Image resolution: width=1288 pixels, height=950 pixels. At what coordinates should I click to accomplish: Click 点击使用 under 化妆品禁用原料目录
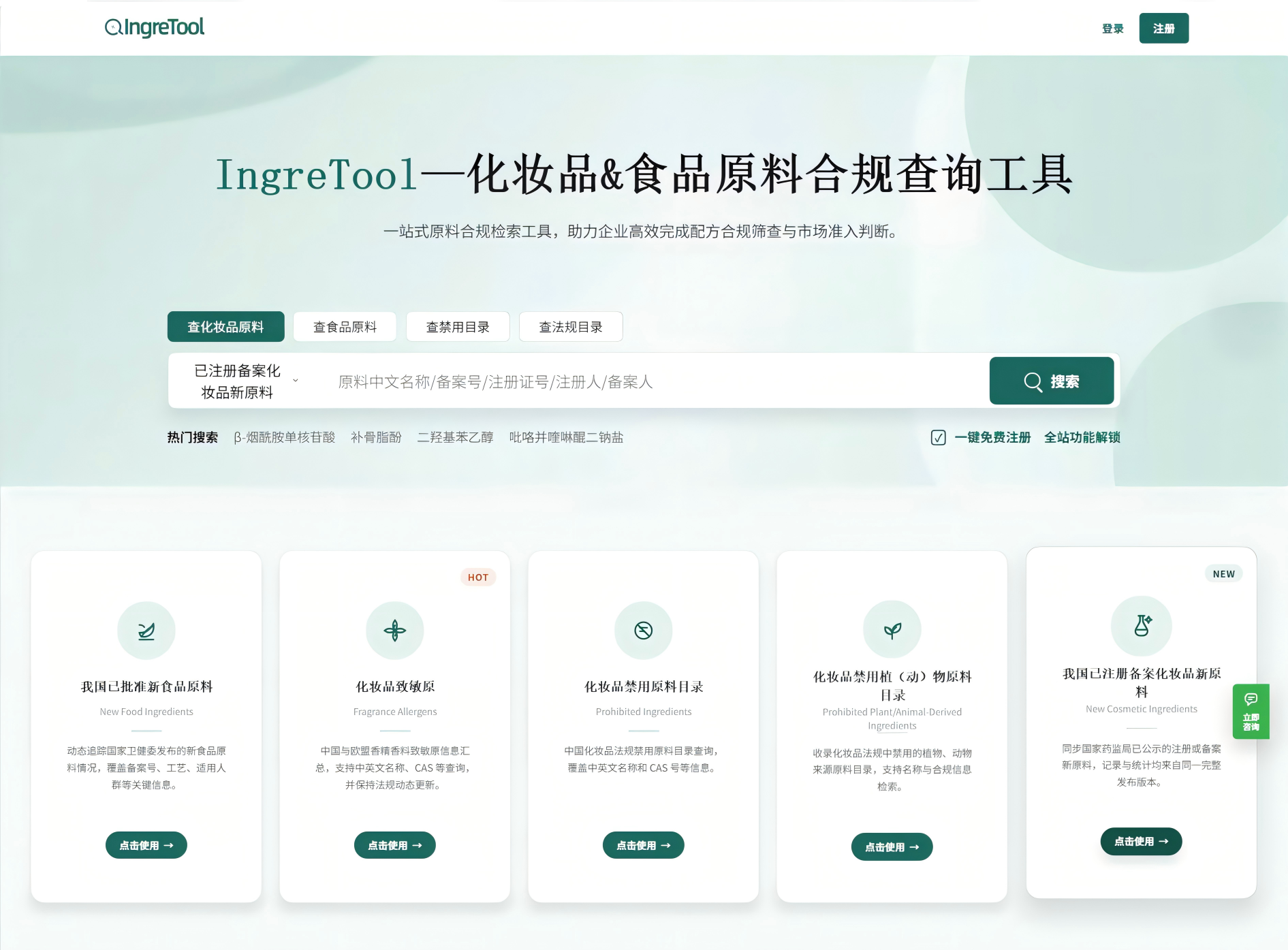pos(644,845)
